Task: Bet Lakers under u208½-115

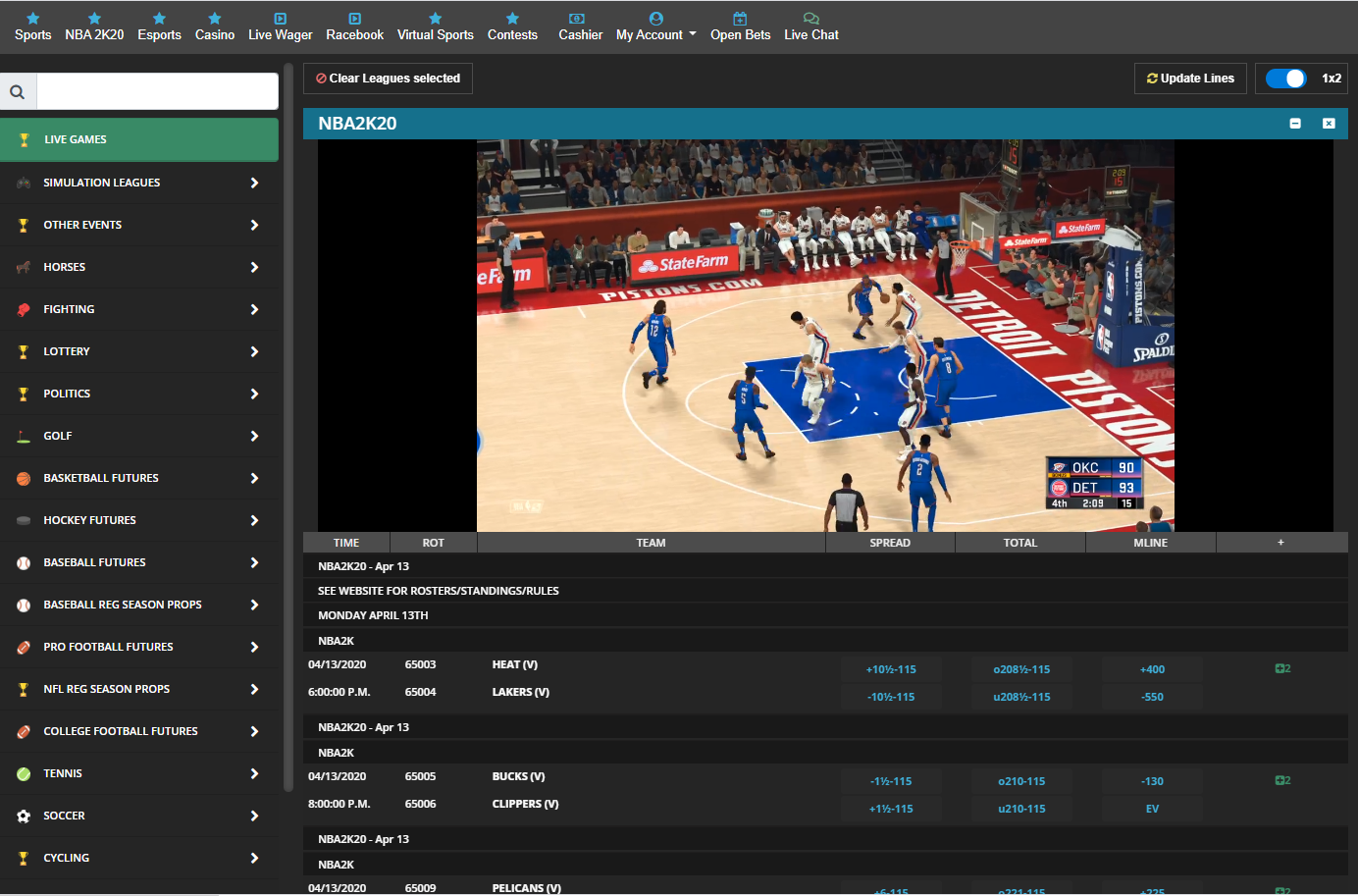Action: [1021, 697]
